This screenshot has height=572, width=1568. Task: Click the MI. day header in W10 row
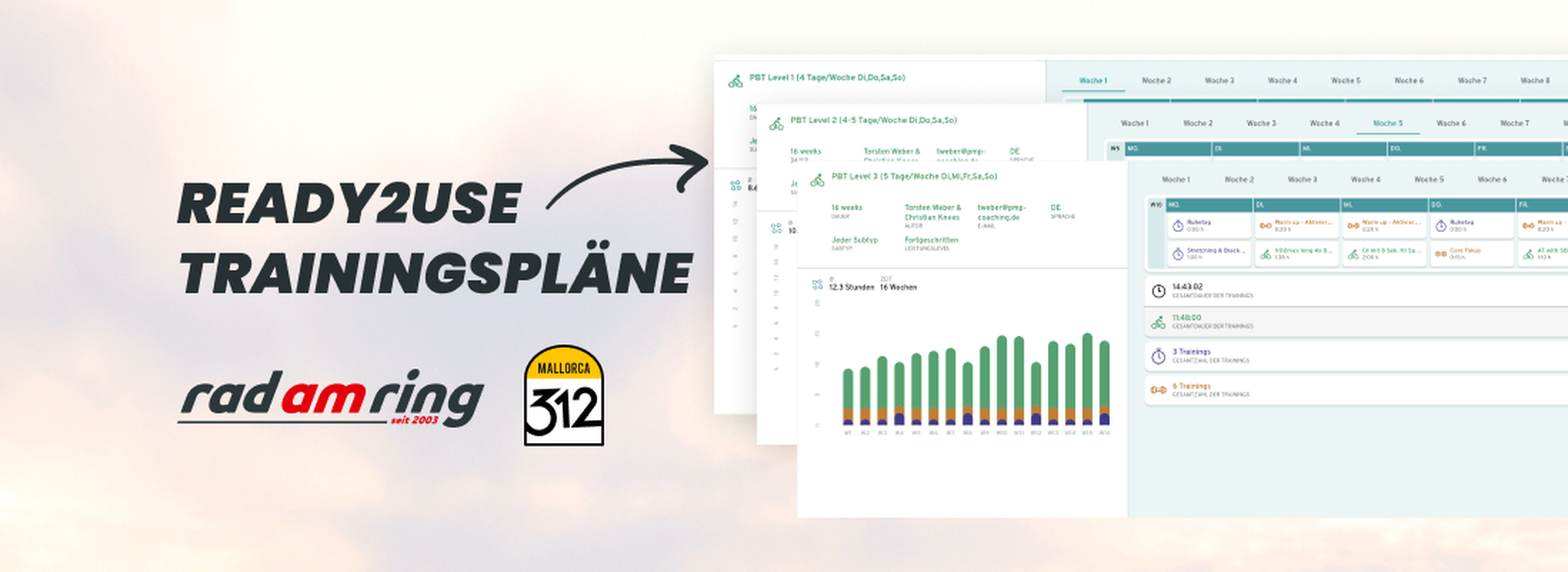point(1386,204)
